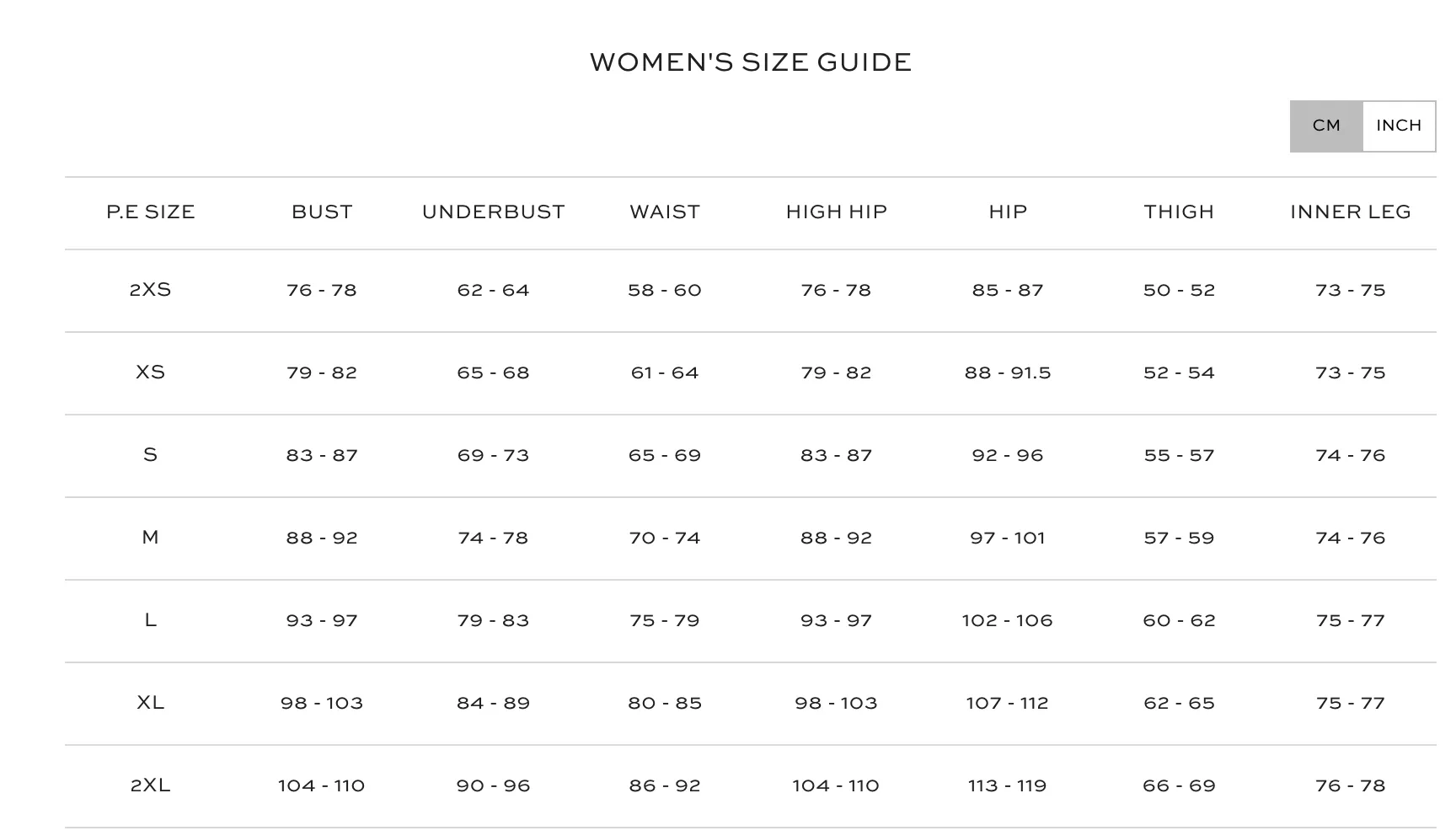The image size is (1456, 836).
Task: Select the 2XL size row label
Action: (x=151, y=785)
